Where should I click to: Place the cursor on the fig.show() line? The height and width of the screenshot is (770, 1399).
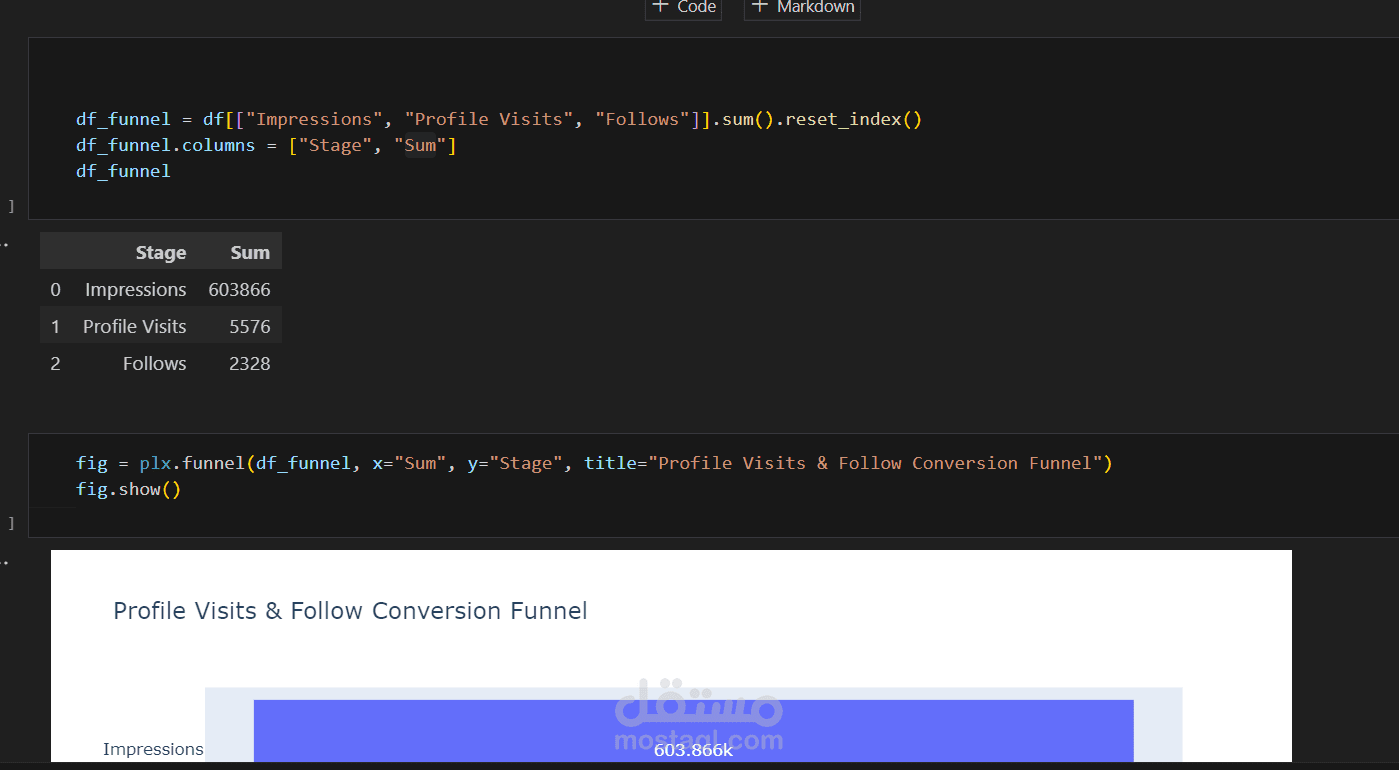128,488
